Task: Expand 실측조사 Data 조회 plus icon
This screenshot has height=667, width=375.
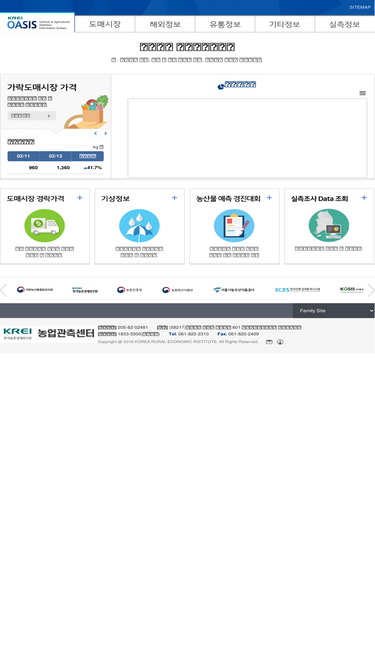Action: coord(364,198)
